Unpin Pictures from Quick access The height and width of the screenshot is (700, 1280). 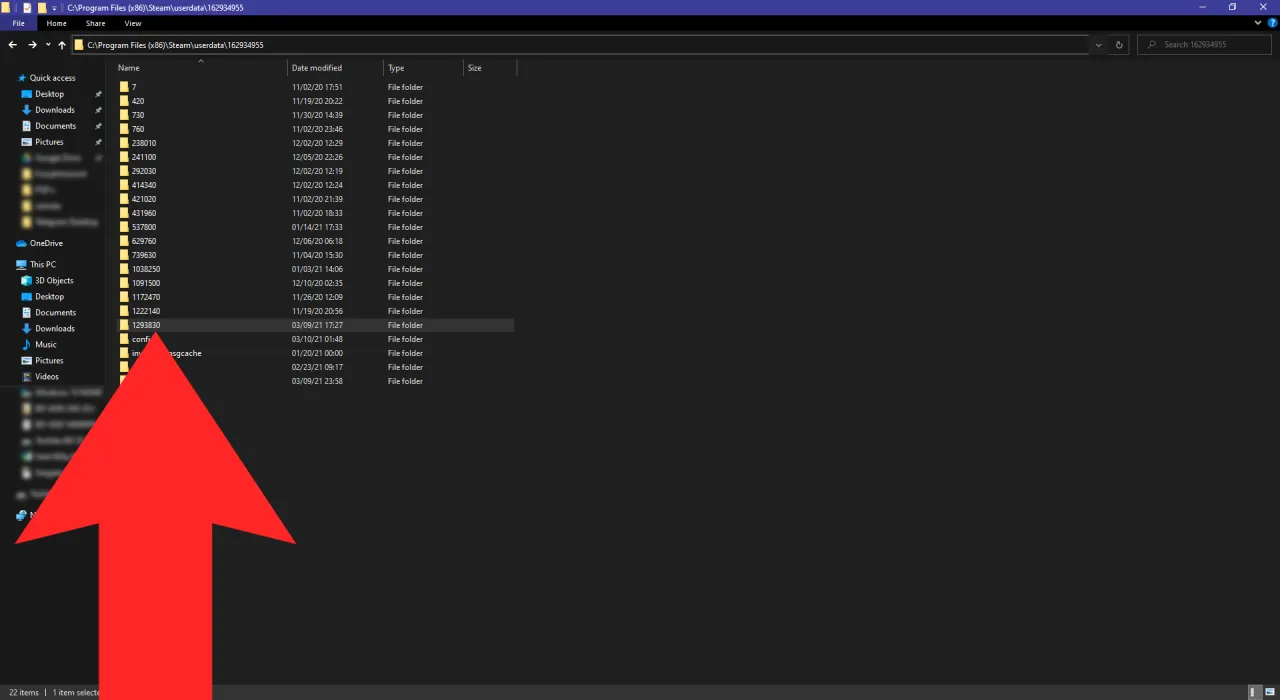98,141
